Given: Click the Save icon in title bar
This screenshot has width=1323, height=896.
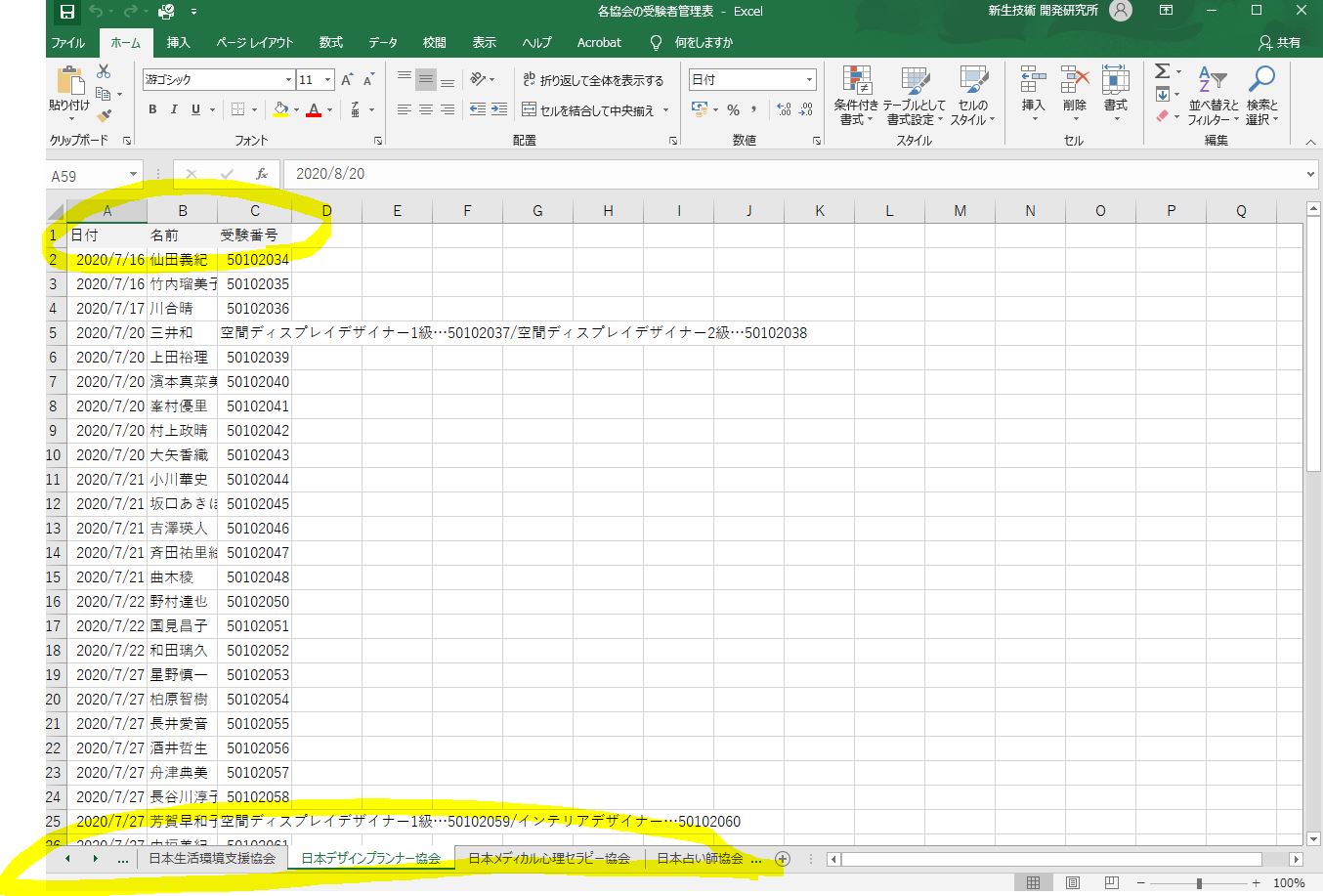Looking at the screenshot, I should tap(67, 12).
